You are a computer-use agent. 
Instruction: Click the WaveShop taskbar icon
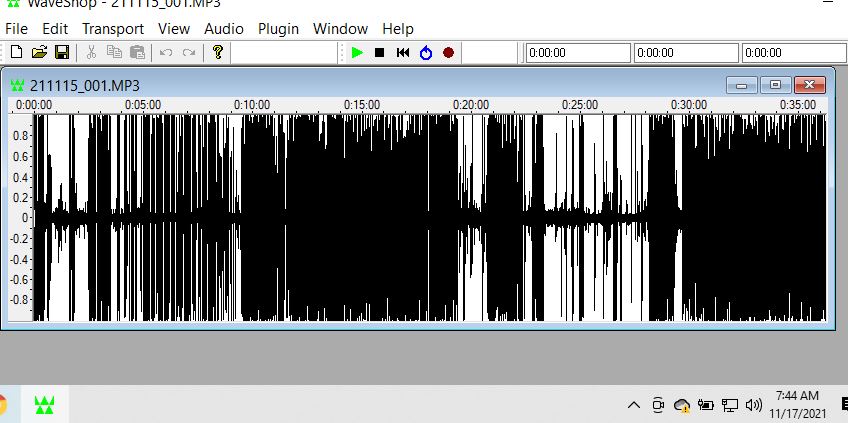[x=44, y=405]
